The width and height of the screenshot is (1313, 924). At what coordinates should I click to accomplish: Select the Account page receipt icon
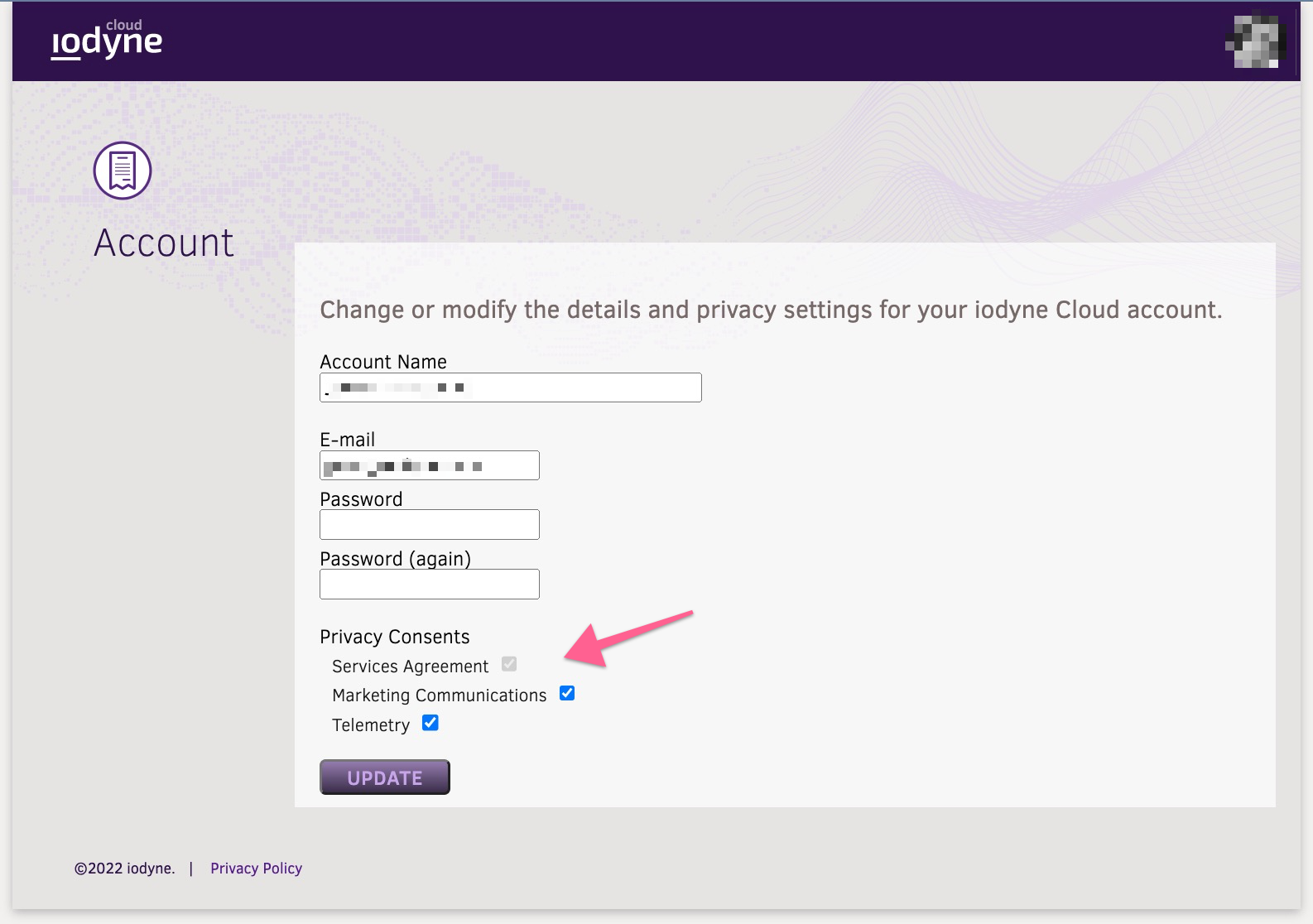123,171
